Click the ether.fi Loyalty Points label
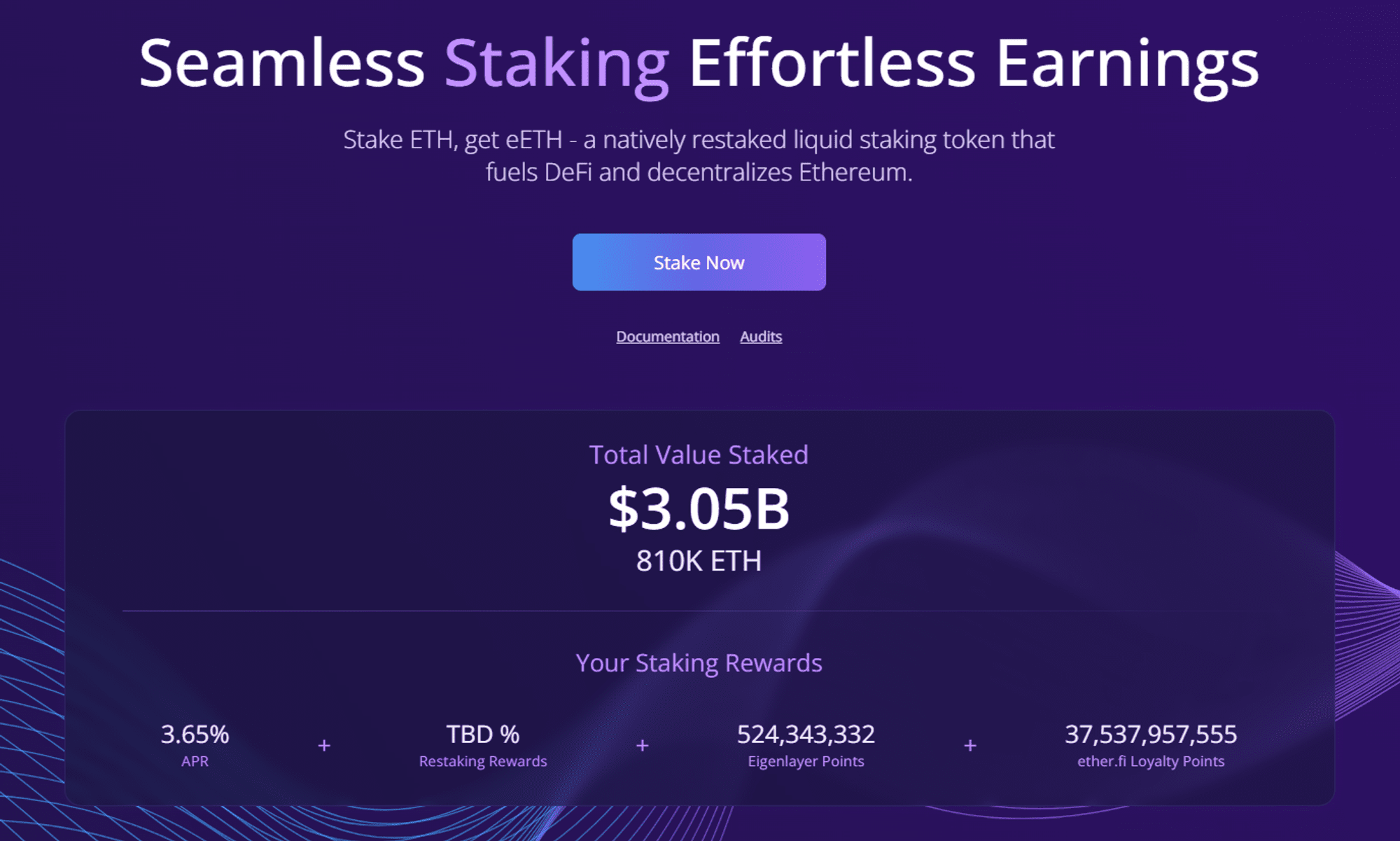 pos(1151,761)
